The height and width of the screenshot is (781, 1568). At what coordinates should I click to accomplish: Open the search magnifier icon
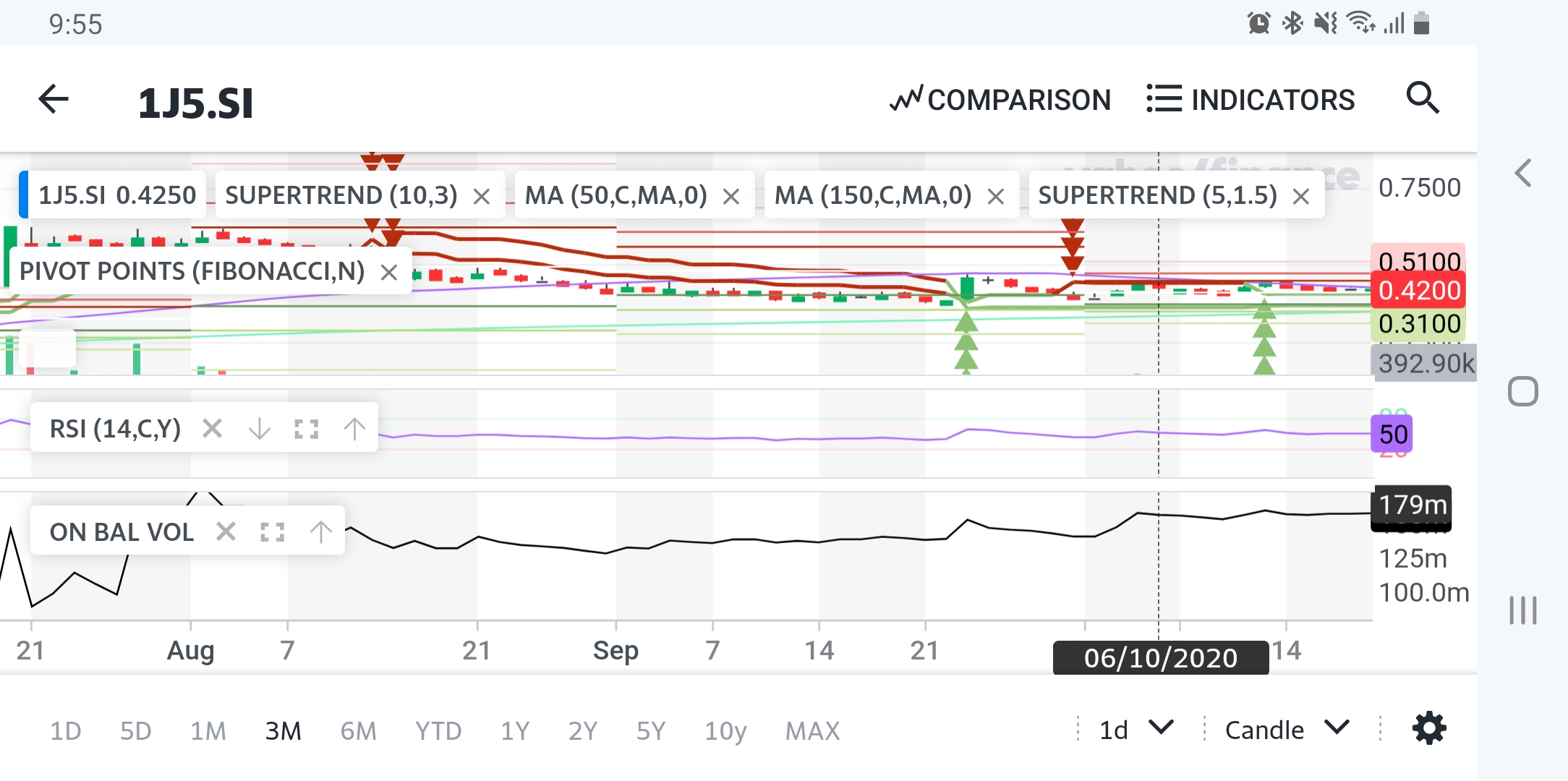(x=1422, y=98)
